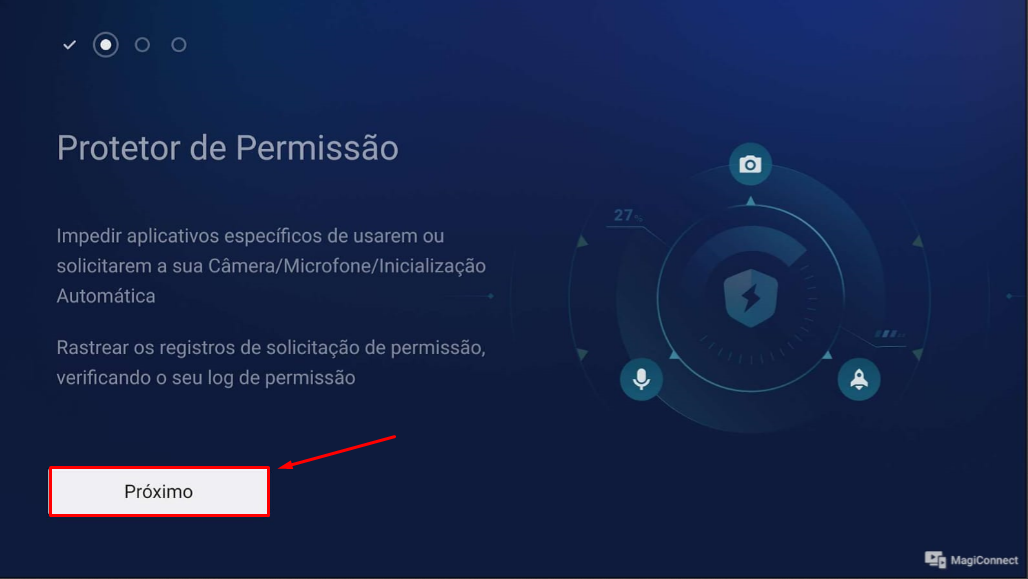Screen dimensions: 1028x579
Task: Click the triangle marker above the microphone icon
Action: click(674, 354)
